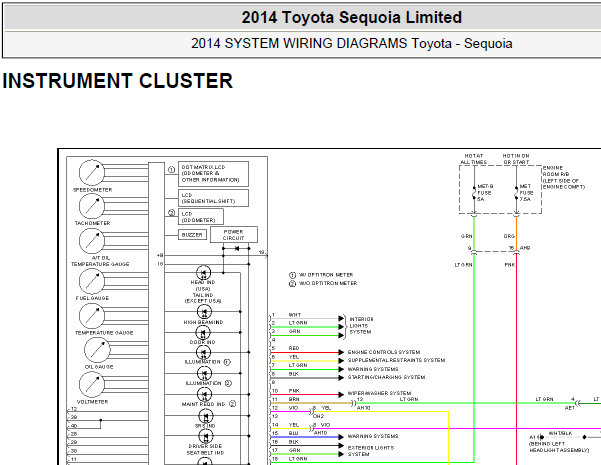Click the 'AE1' connector label
601x465 pixels.
tap(570, 408)
